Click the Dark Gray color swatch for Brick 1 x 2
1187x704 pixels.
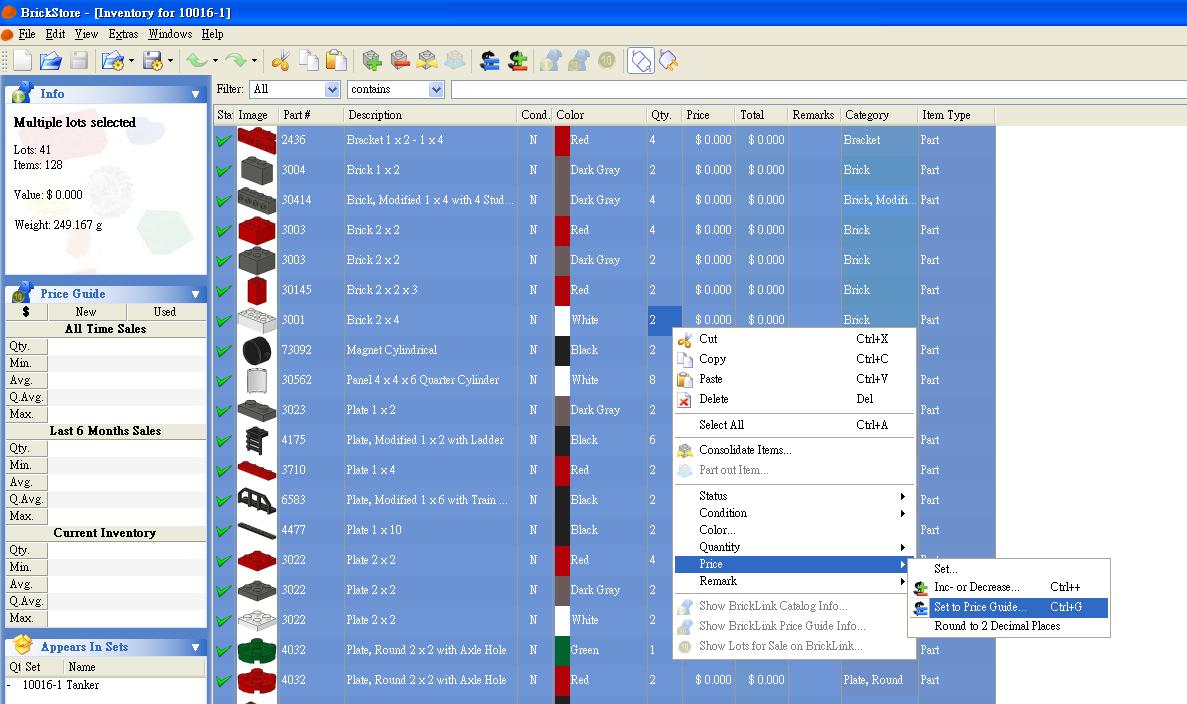562,170
